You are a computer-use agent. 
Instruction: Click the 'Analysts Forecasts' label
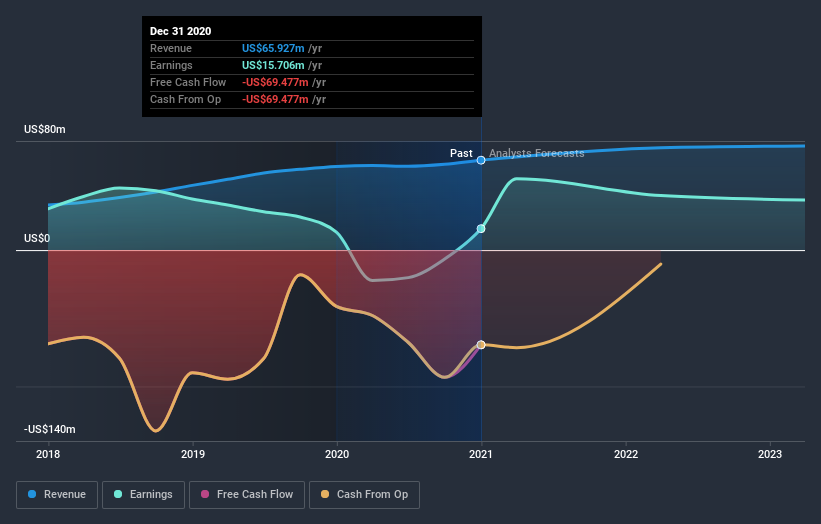tap(537, 153)
